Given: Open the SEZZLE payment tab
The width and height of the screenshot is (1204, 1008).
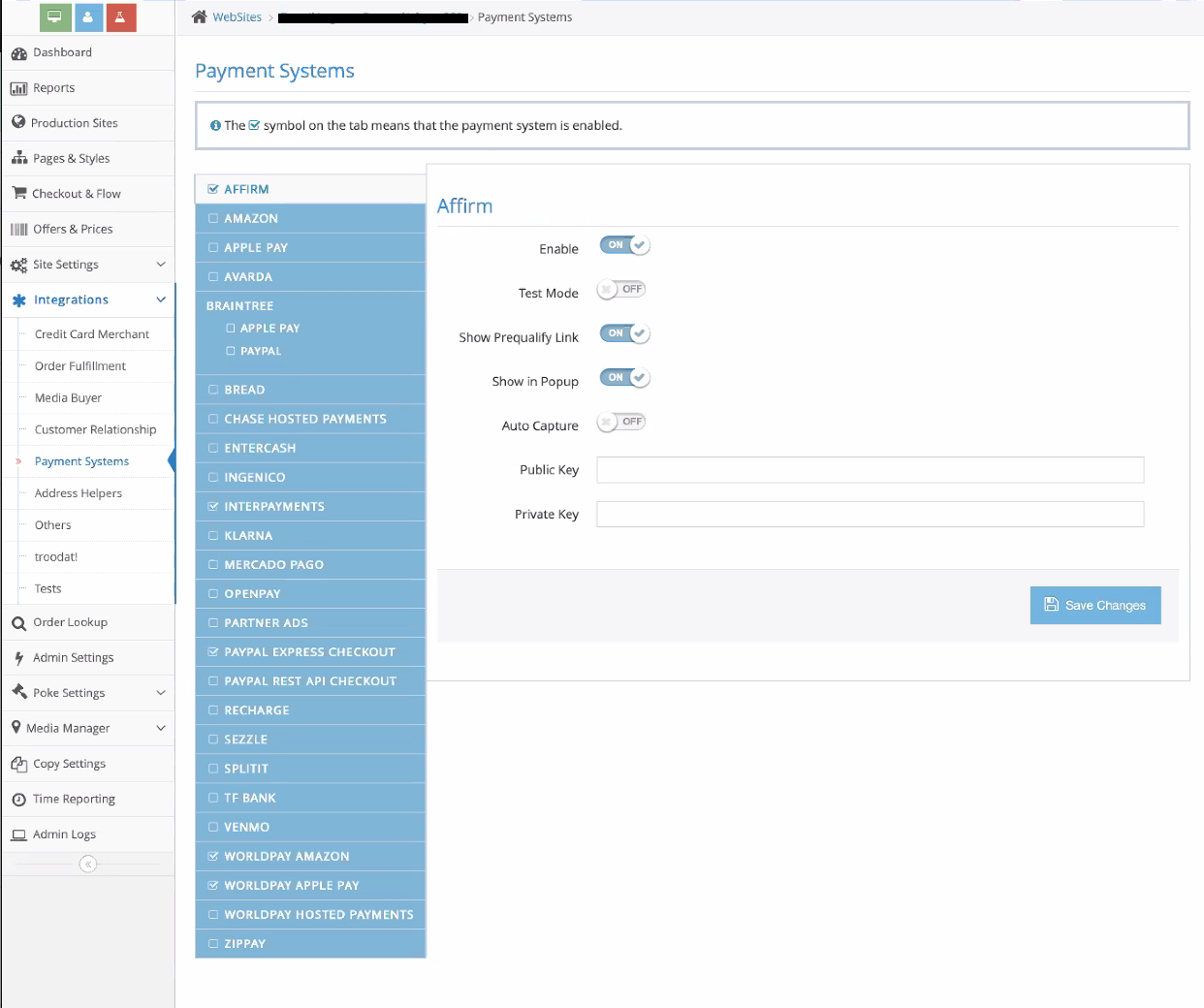Looking at the screenshot, I should pyautogui.click(x=310, y=739).
